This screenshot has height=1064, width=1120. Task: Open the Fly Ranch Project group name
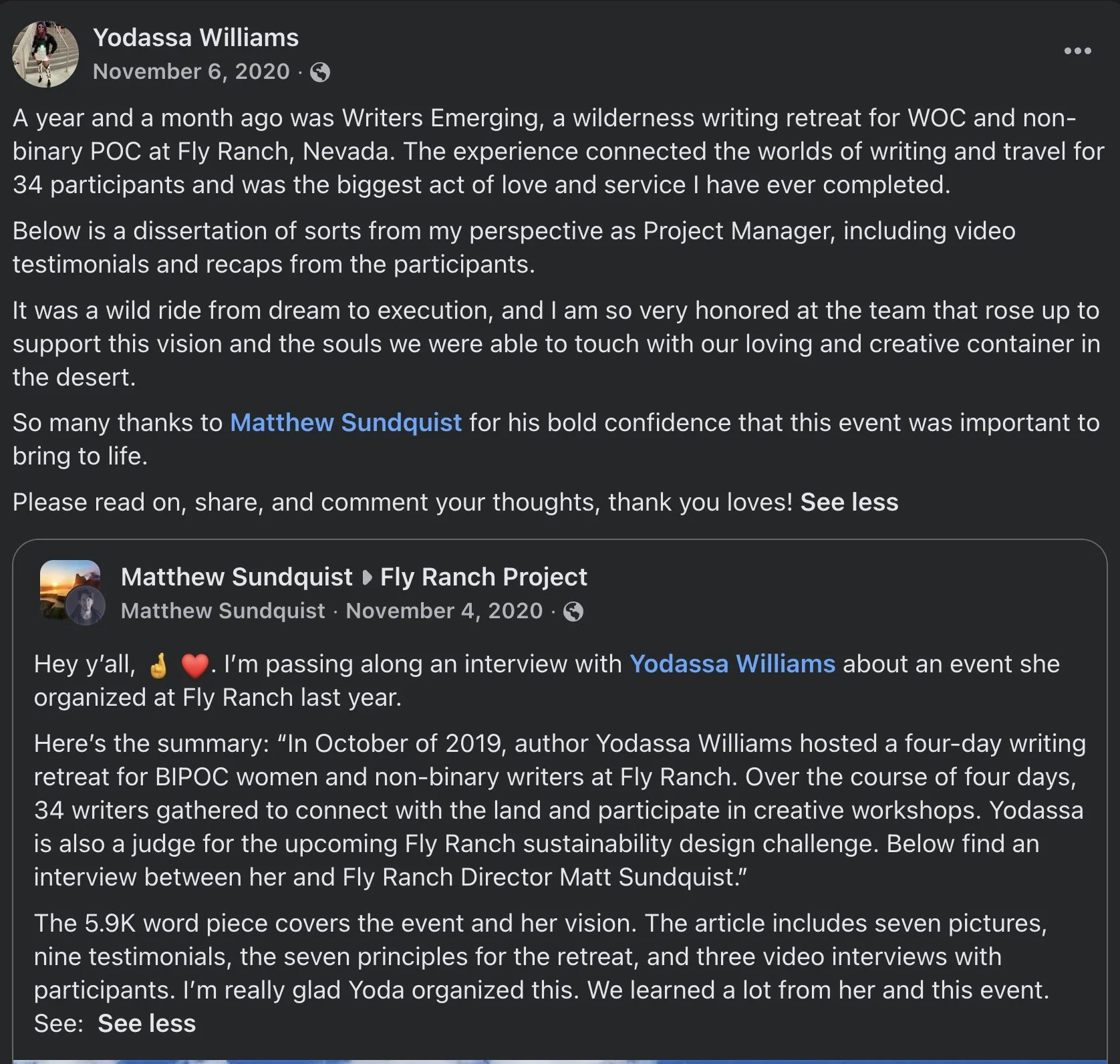click(x=484, y=577)
